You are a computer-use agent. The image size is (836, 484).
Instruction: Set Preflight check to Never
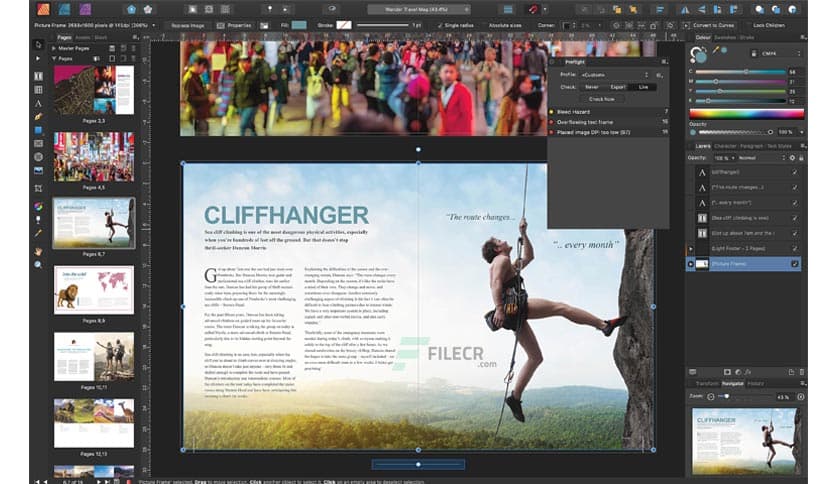(x=591, y=87)
